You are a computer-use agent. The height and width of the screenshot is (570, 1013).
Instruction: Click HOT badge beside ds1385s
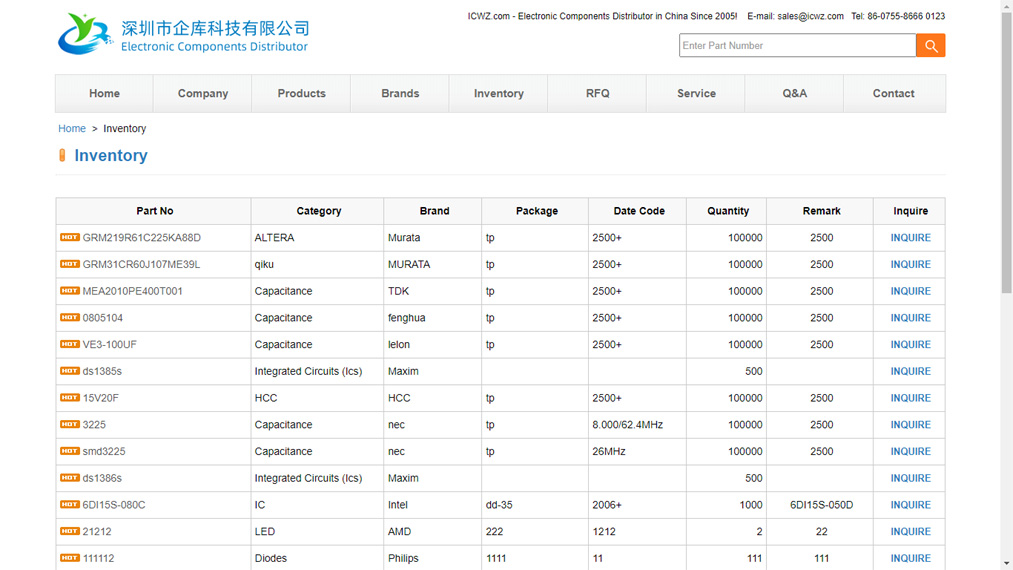click(x=70, y=371)
